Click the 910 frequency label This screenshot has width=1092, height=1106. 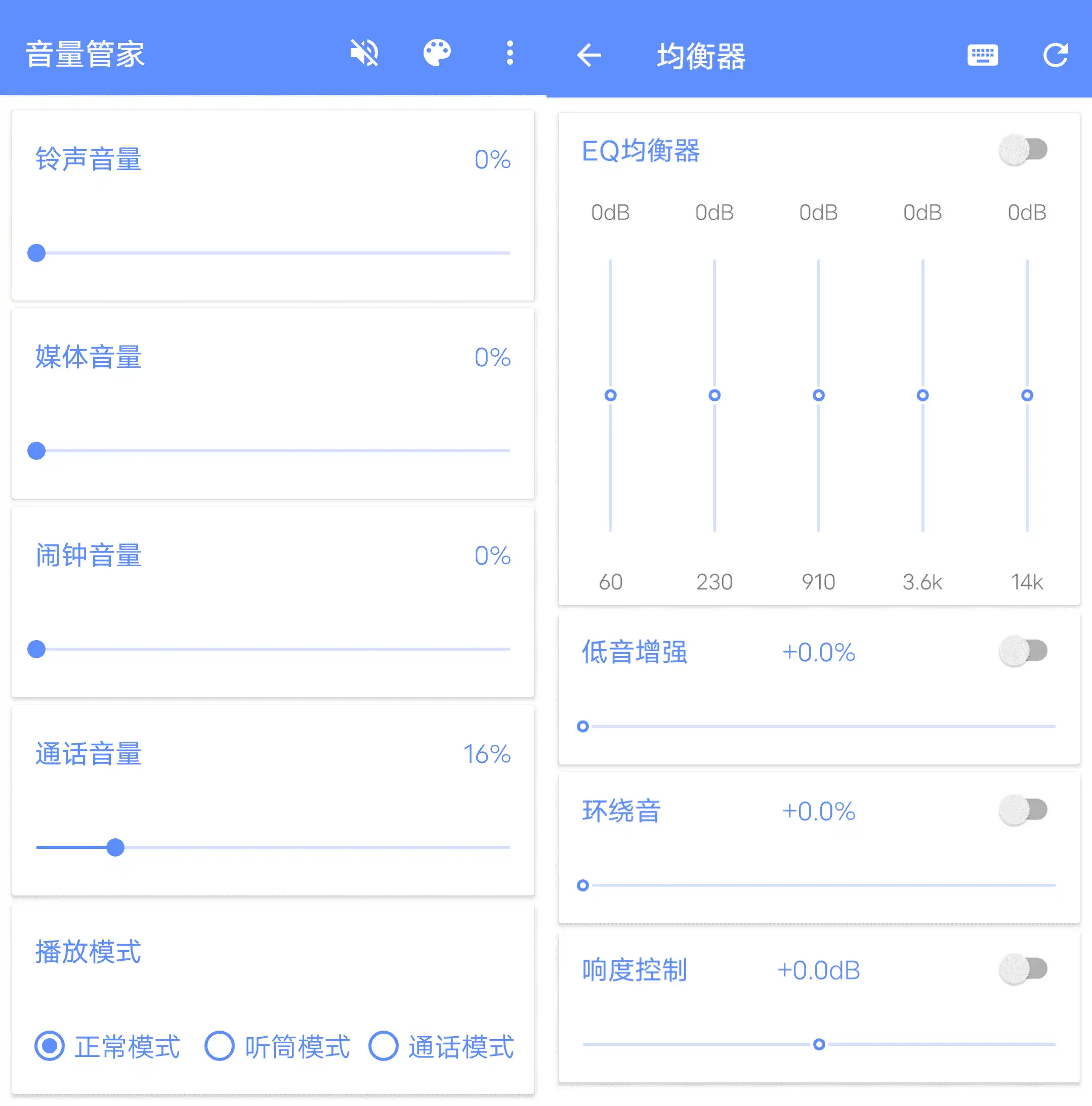pos(819,582)
